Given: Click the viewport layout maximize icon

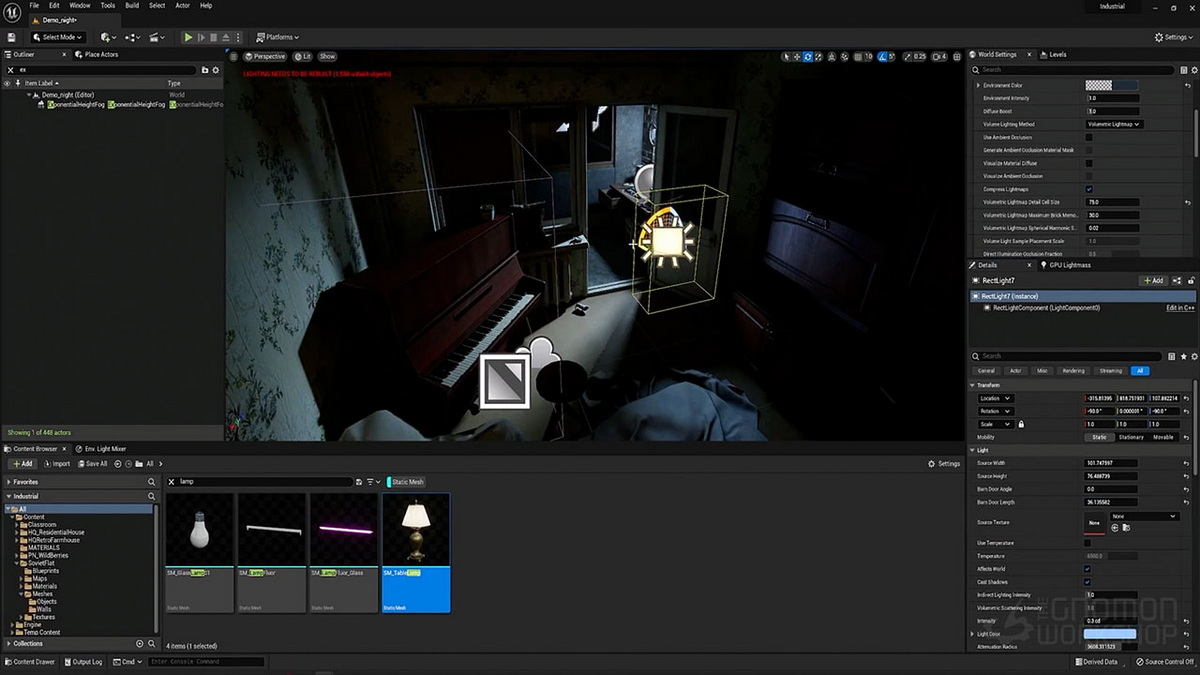Looking at the screenshot, I should coord(957,56).
